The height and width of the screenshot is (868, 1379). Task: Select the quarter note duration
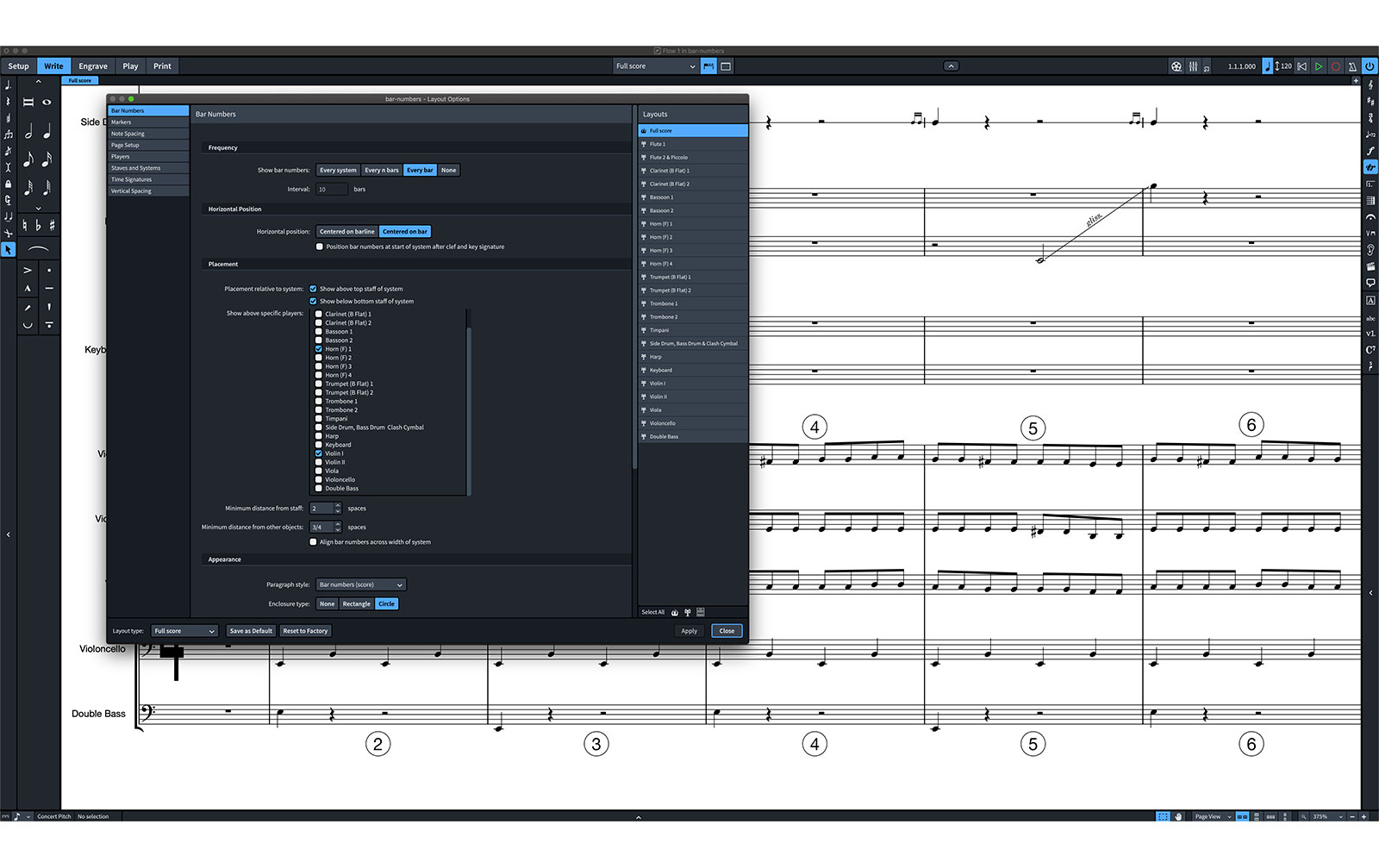[x=47, y=132]
